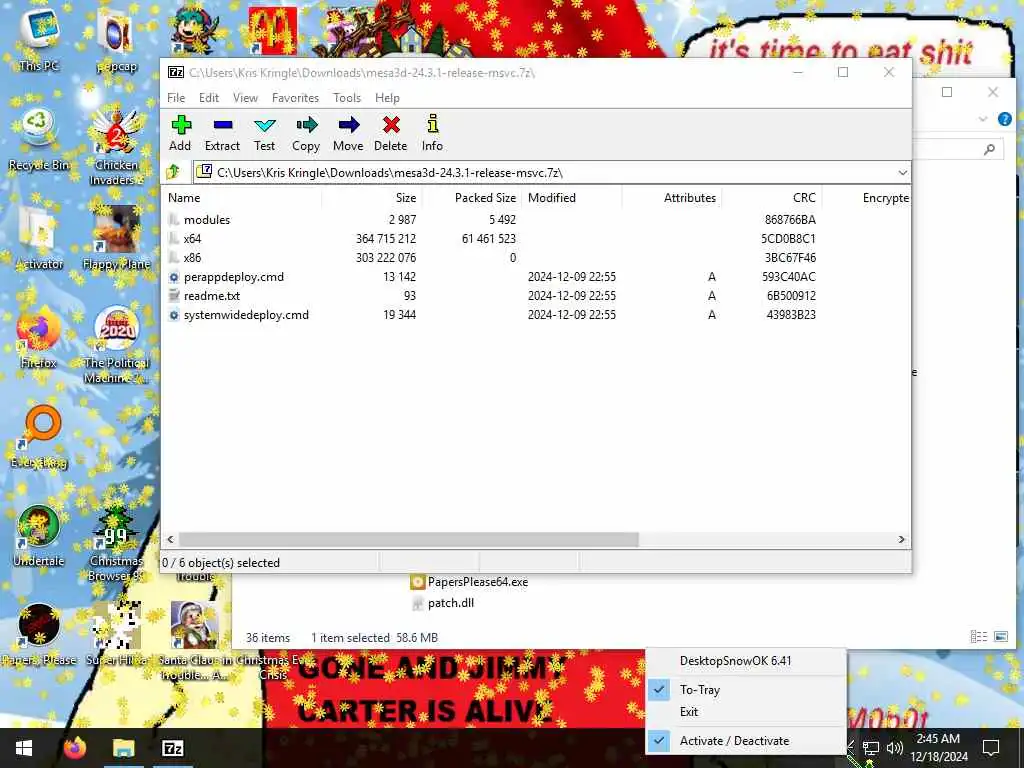Toggle Activate / Deactivate snow
1024x768 pixels.
[x=745, y=741]
